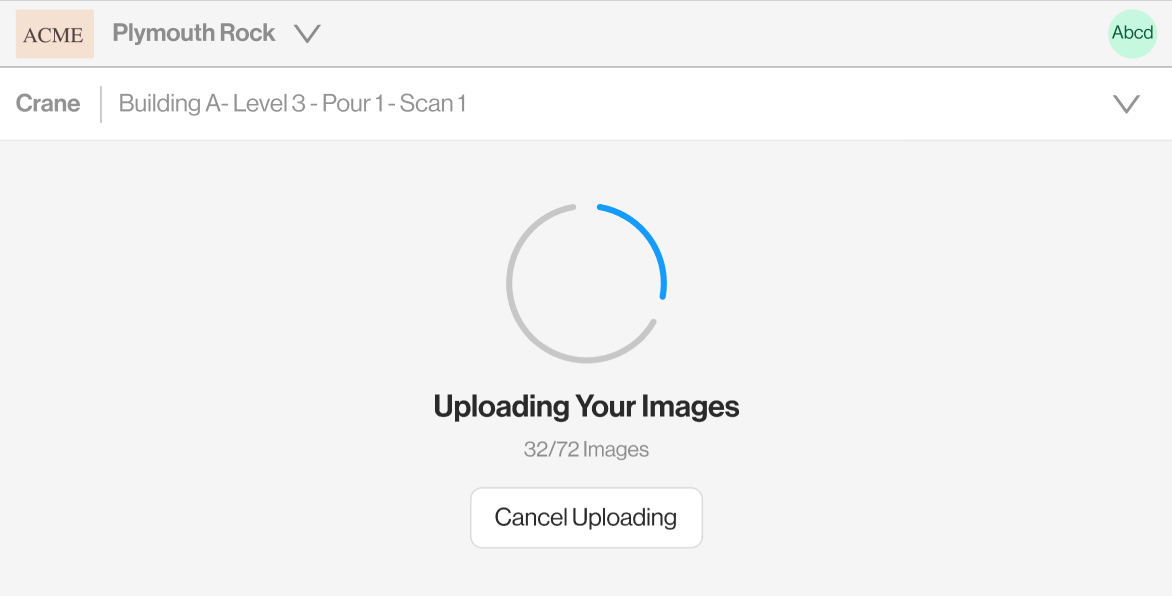Click empty space in the white scan bar
Screen dimensions: 1172x596
pos(785,104)
